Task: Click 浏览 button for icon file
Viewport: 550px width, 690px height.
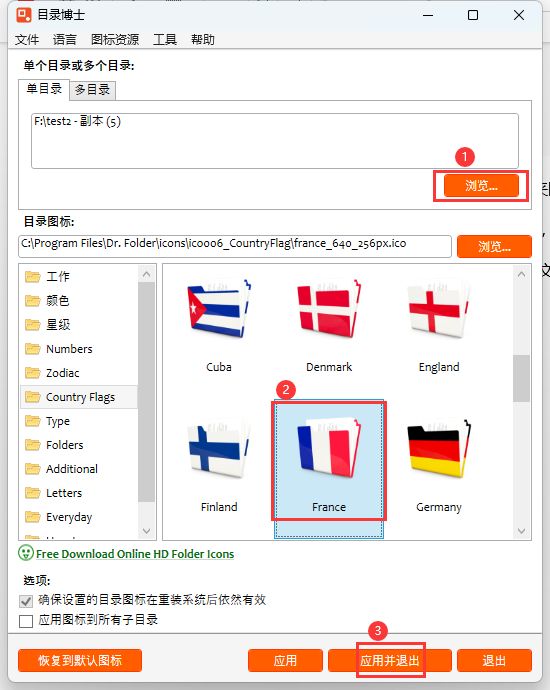Action: coord(494,246)
